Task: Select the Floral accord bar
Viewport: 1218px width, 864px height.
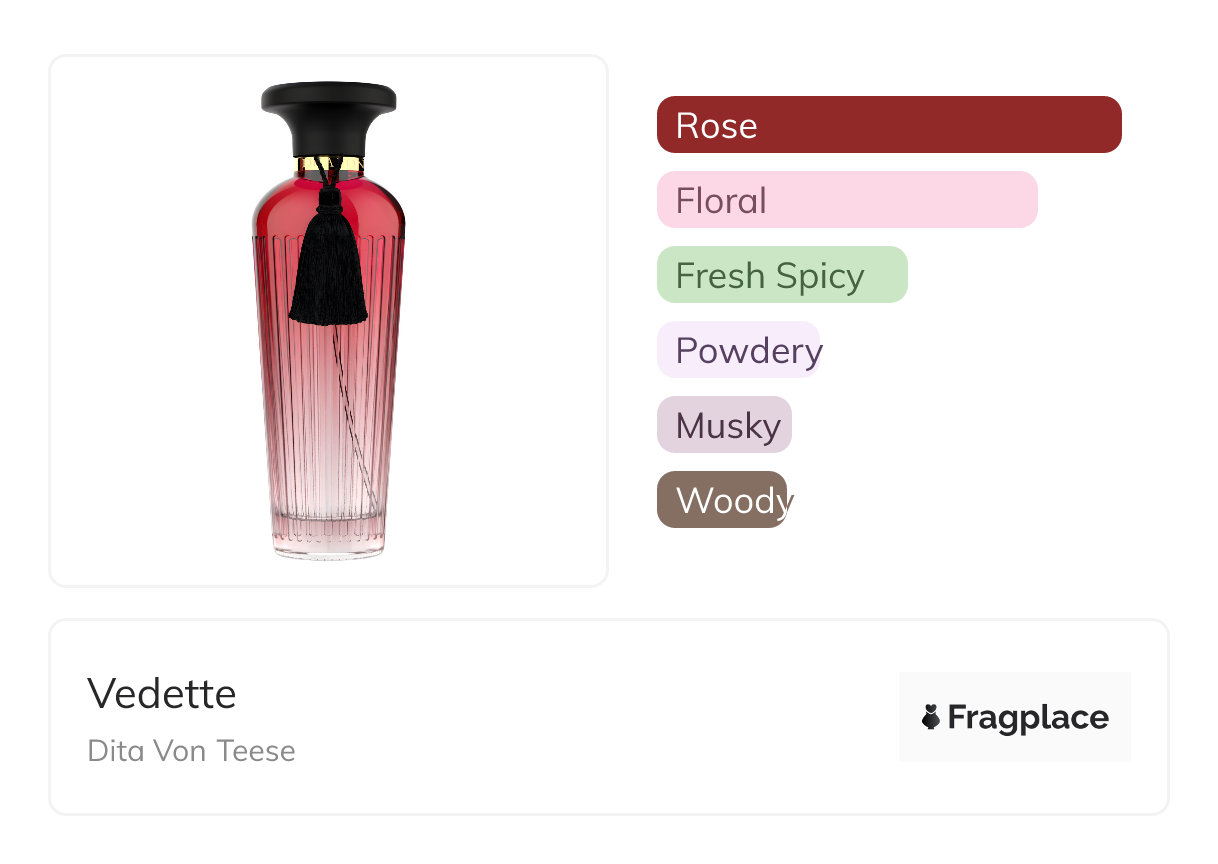Action: pyautogui.click(x=846, y=200)
